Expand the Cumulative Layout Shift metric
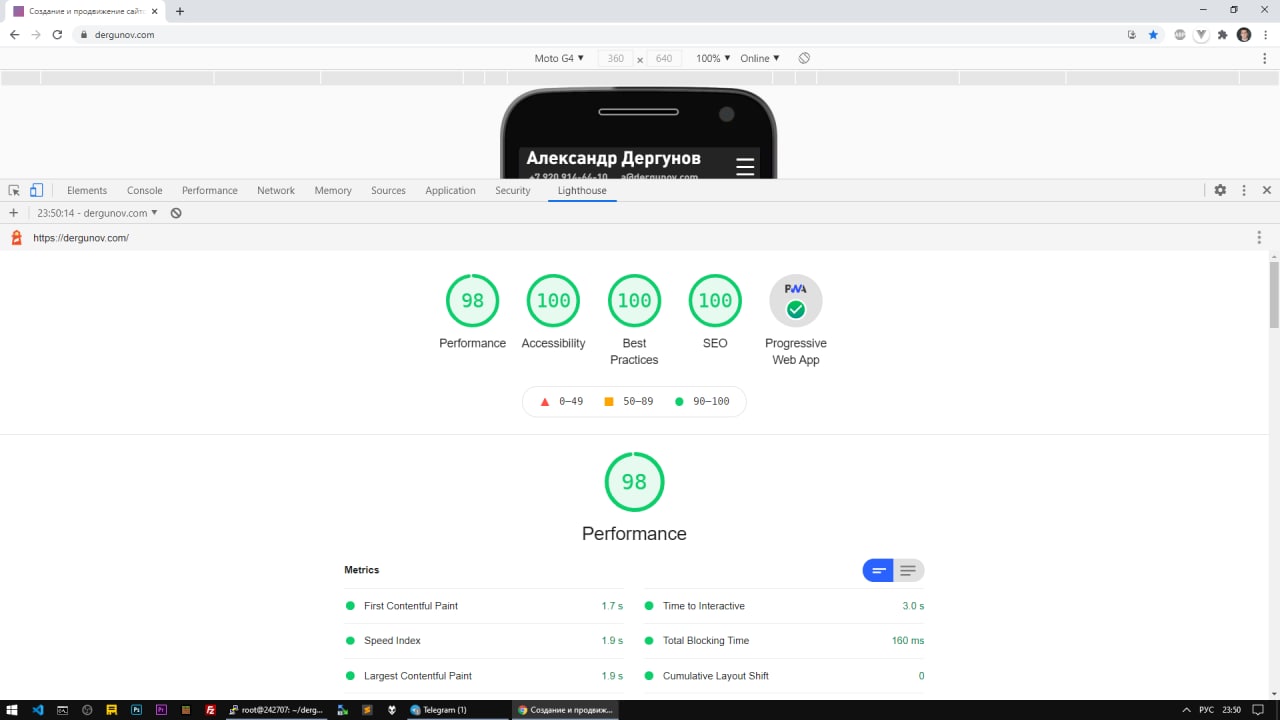This screenshot has width=1280, height=720. [x=784, y=676]
